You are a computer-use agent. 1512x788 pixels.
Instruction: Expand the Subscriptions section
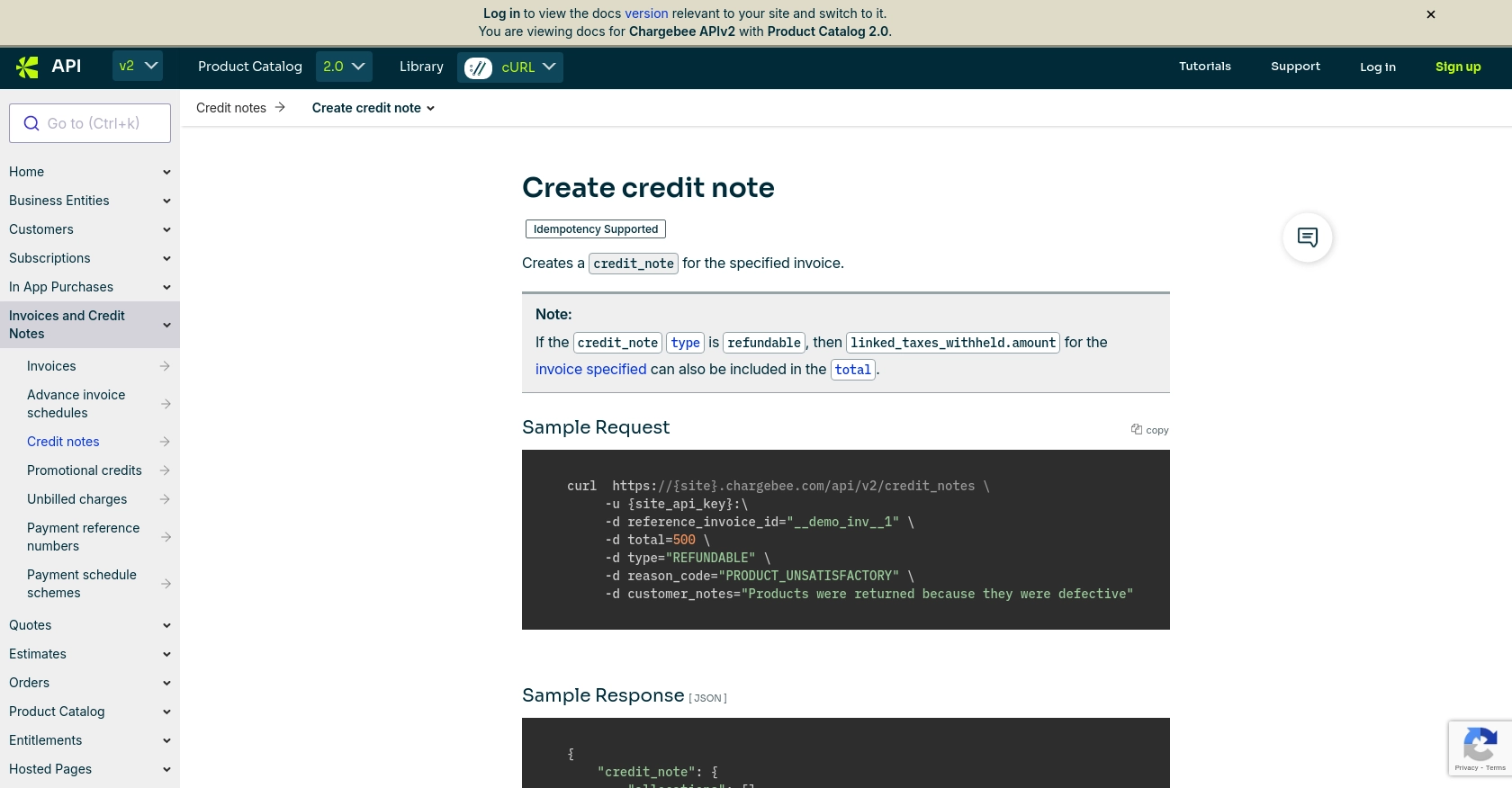click(166, 258)
